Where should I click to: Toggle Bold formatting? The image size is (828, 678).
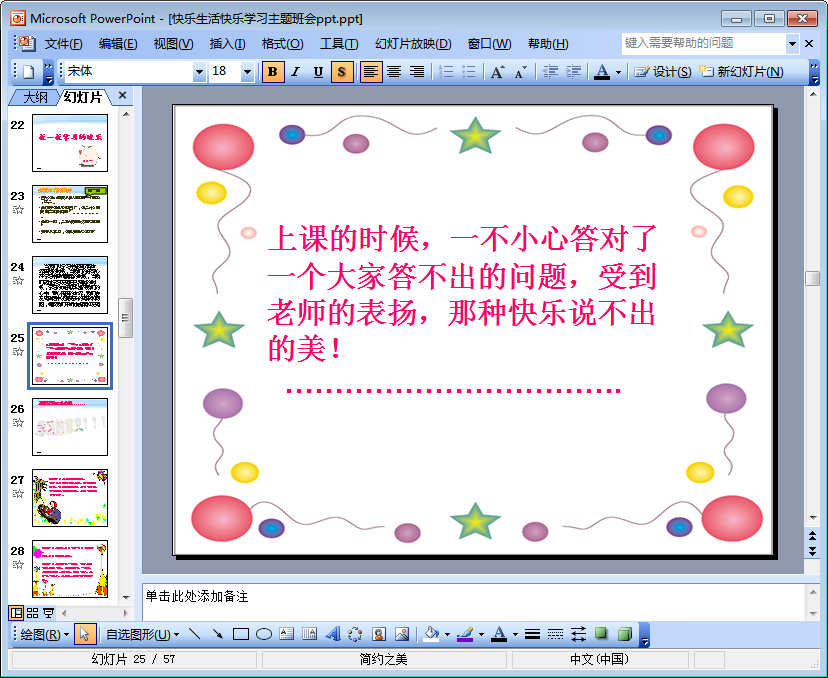(273, 71)
